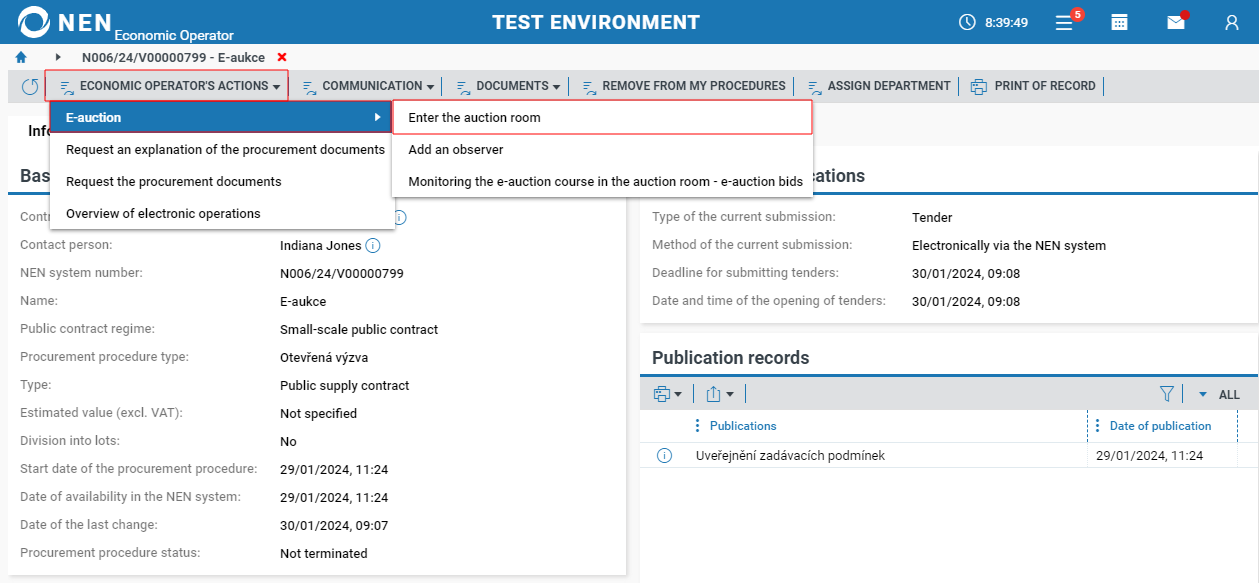Open the user profile icon
Image resolution: width=1259 pixels, height=583 pixels.
pos(1232,22)
